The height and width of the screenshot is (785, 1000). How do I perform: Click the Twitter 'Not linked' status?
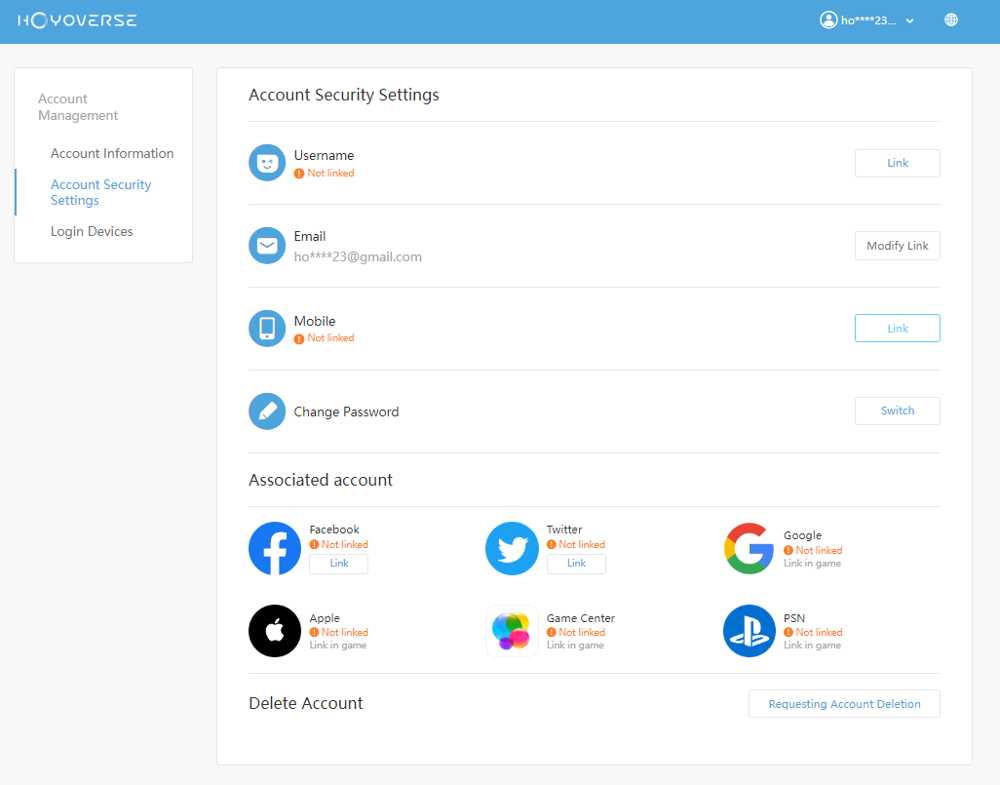coord(576,544)
